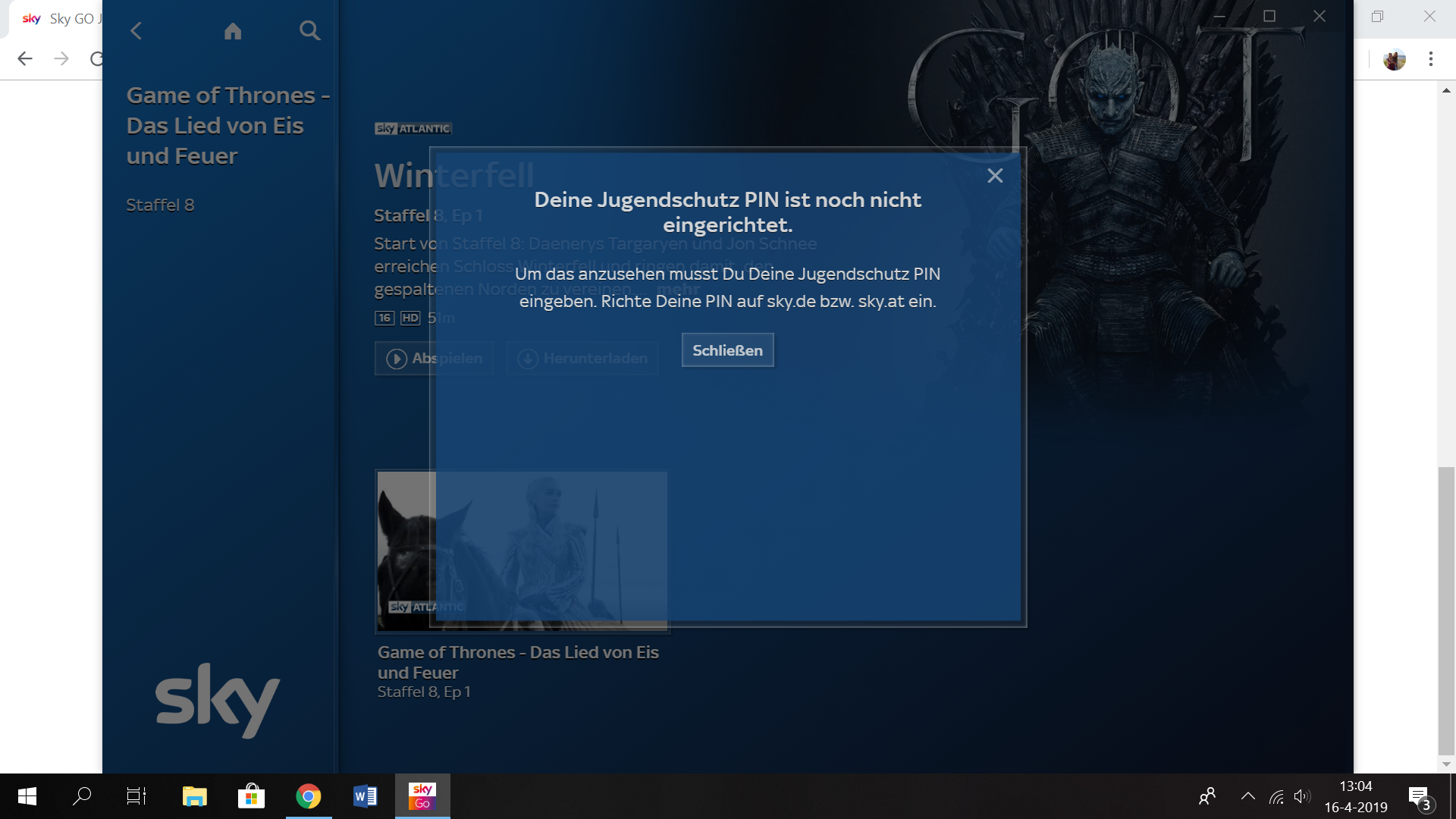Click episode title Game of Thrones - Das Lied von Eis und Feuer under thumbnail
Image resolution: width=1456 pixels, height=819 pixels.
pyautogui.click(x=518, y=662)
